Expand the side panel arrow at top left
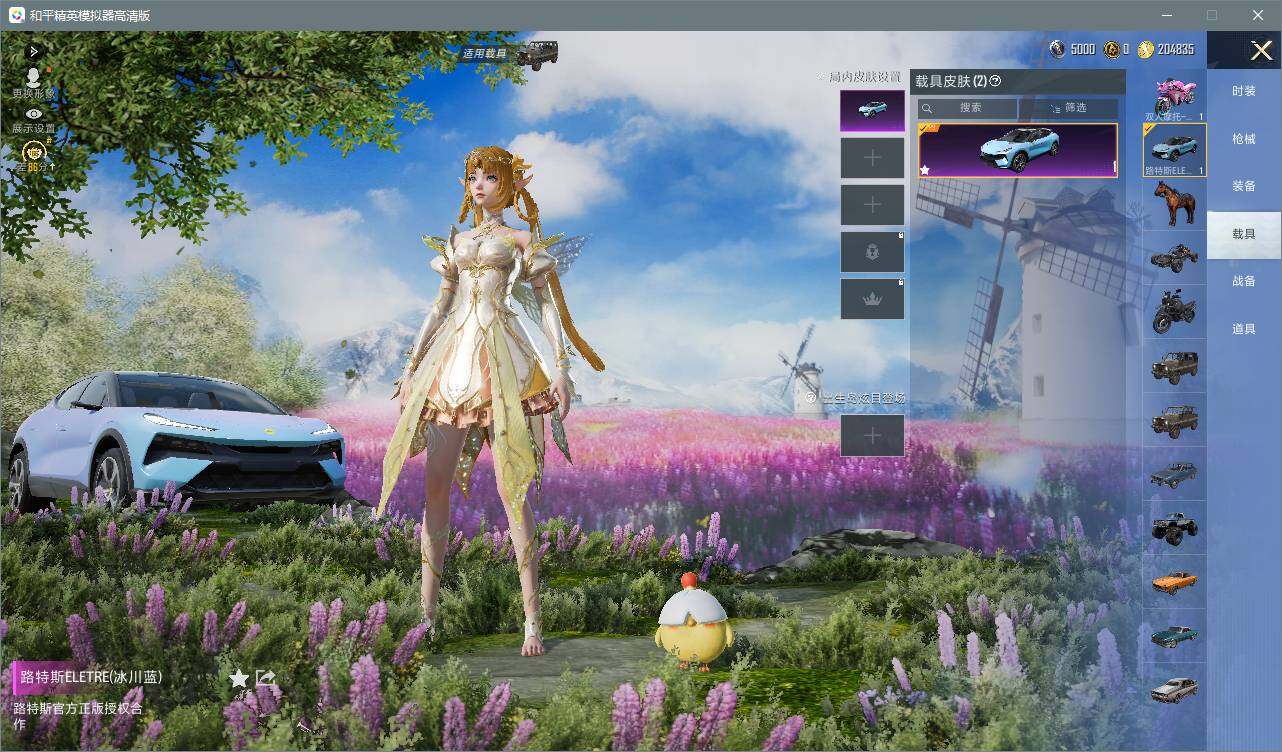Viewport: 1282px width, 752px height. click(x=34, y=51)
